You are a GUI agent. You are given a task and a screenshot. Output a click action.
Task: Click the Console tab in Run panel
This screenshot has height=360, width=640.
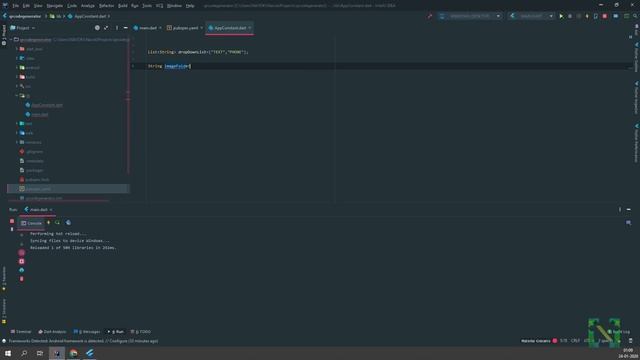[x=31, y=223]
